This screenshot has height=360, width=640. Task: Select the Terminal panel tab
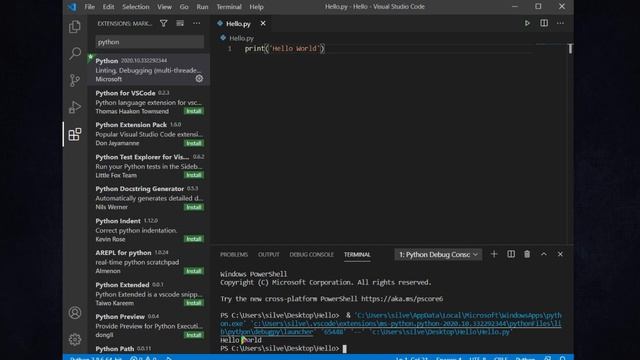[x=357, y=254]
